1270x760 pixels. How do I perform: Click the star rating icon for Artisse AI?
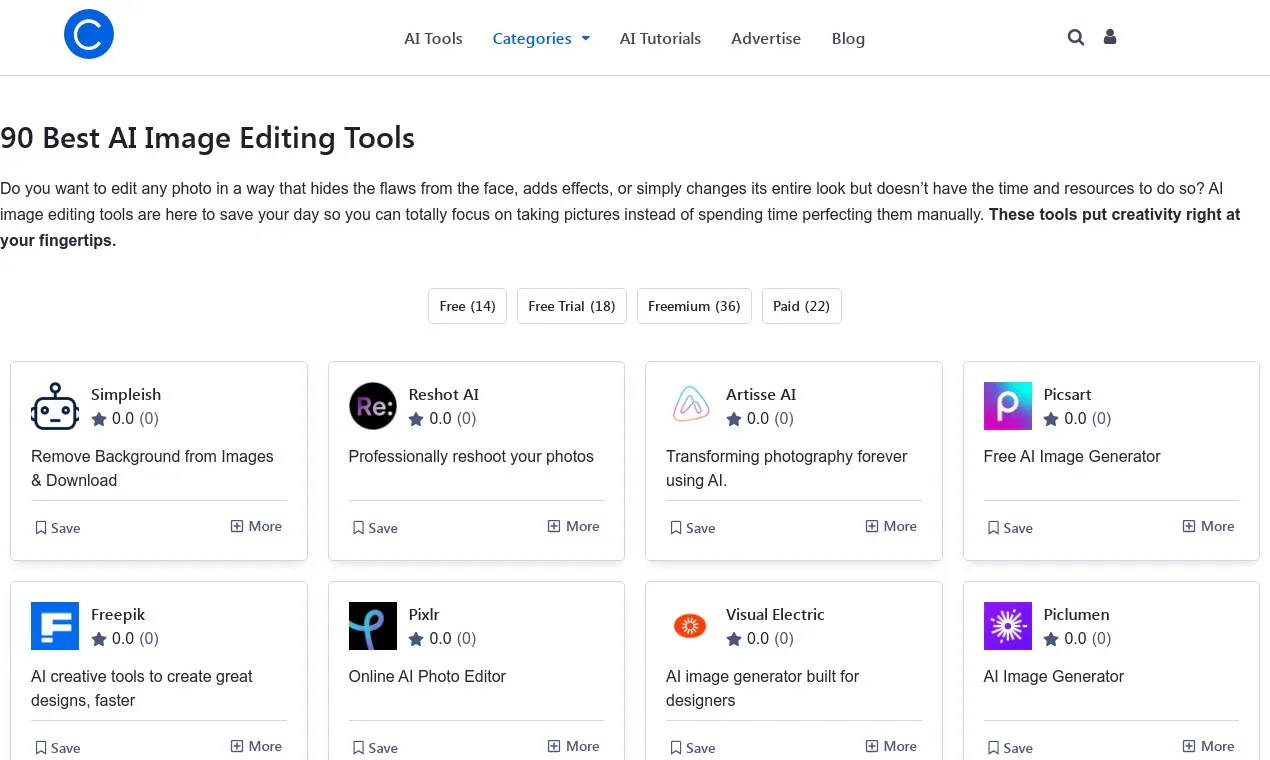coord(734,419)
